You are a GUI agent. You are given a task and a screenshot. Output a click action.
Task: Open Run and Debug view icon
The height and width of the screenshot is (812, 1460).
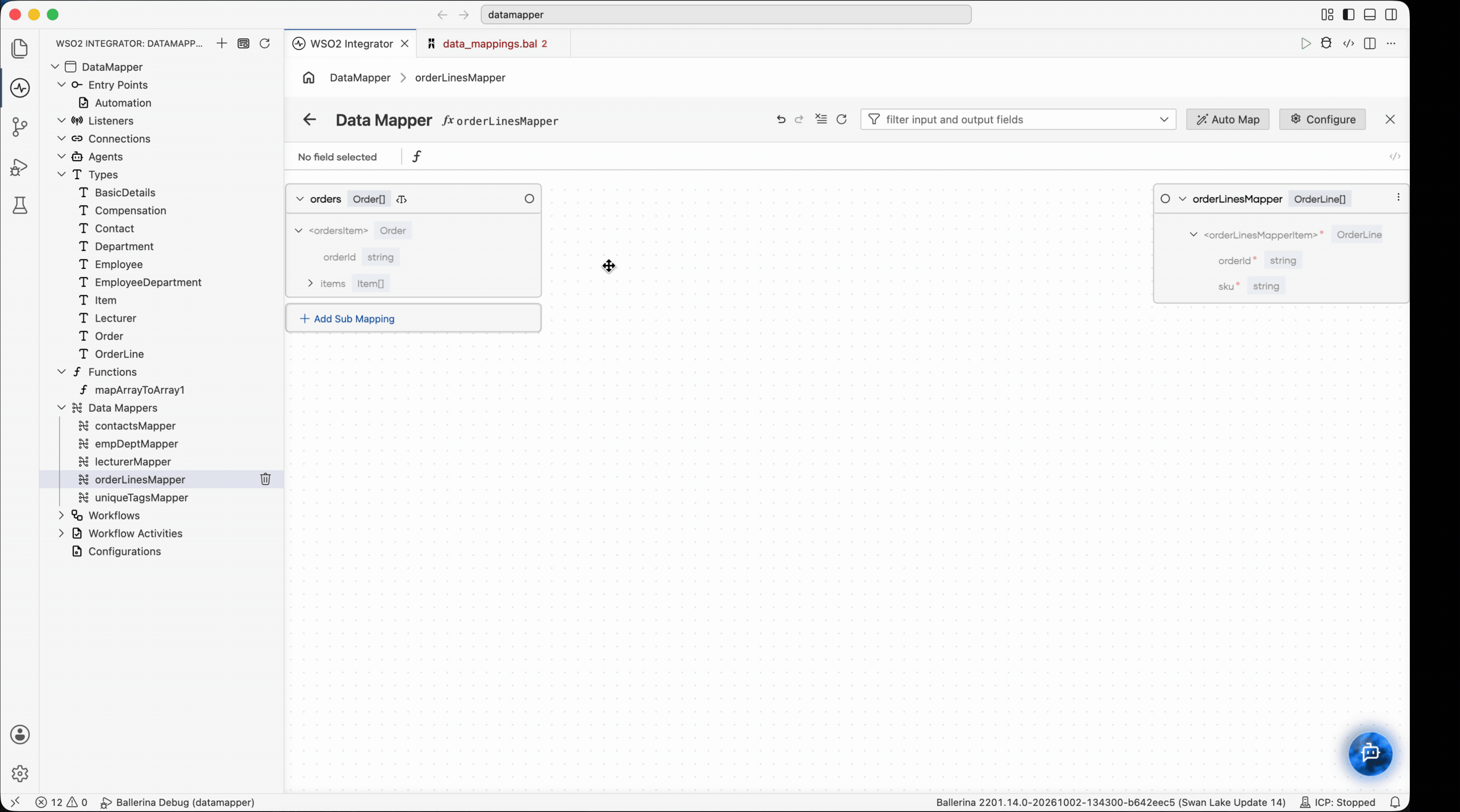tap(20, 166)
